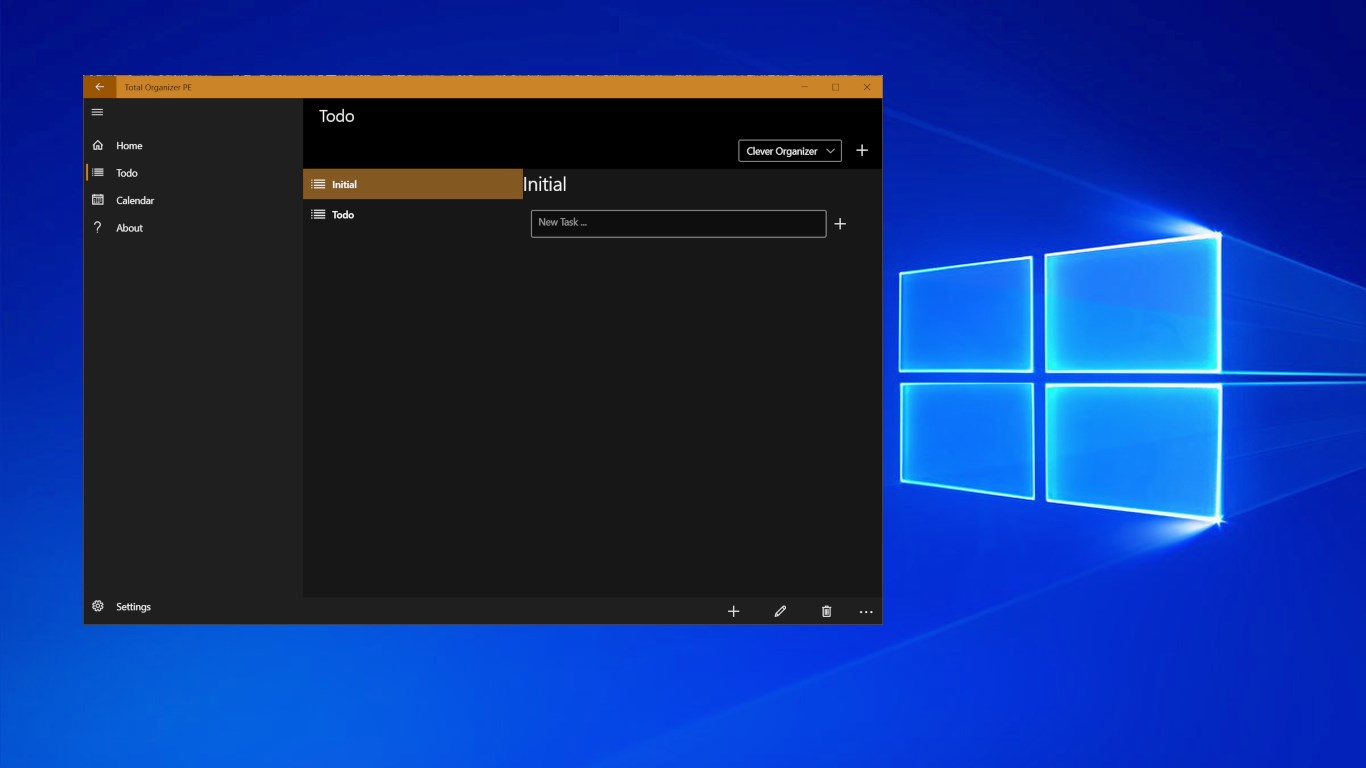The height and width of the screenshot is (768, 1366).
Task: Close the Total Organizer PE window
Action: coord(867,87)
